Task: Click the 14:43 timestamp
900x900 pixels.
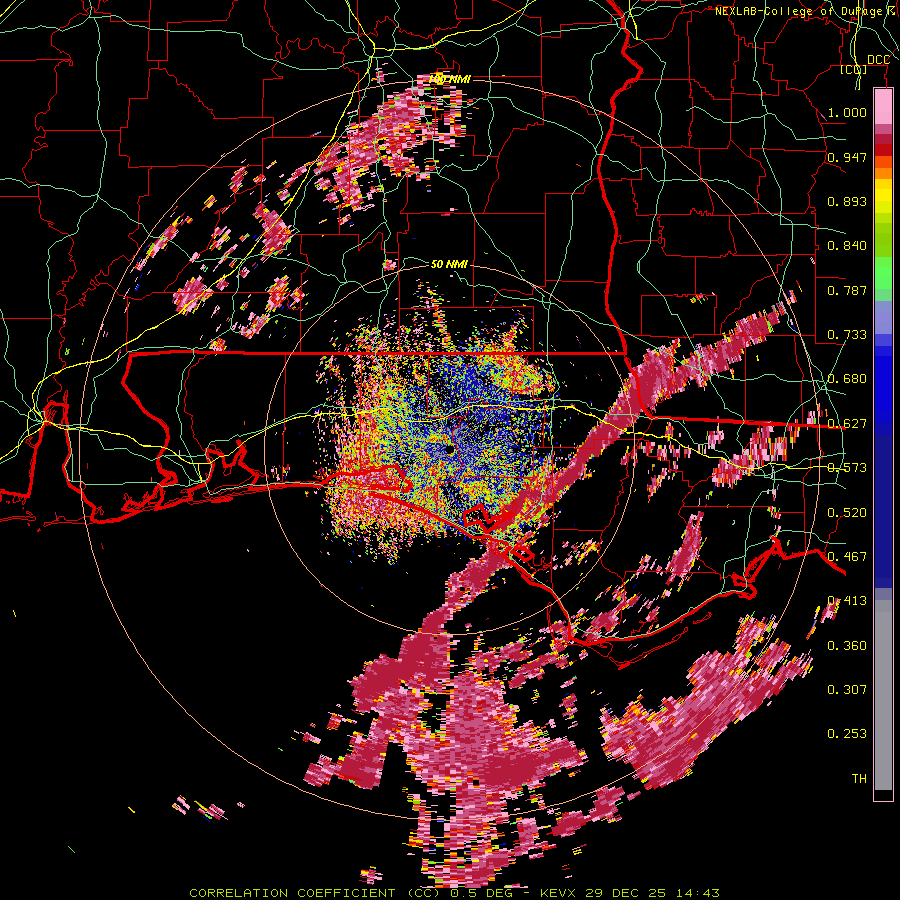Action: [699, 893]
